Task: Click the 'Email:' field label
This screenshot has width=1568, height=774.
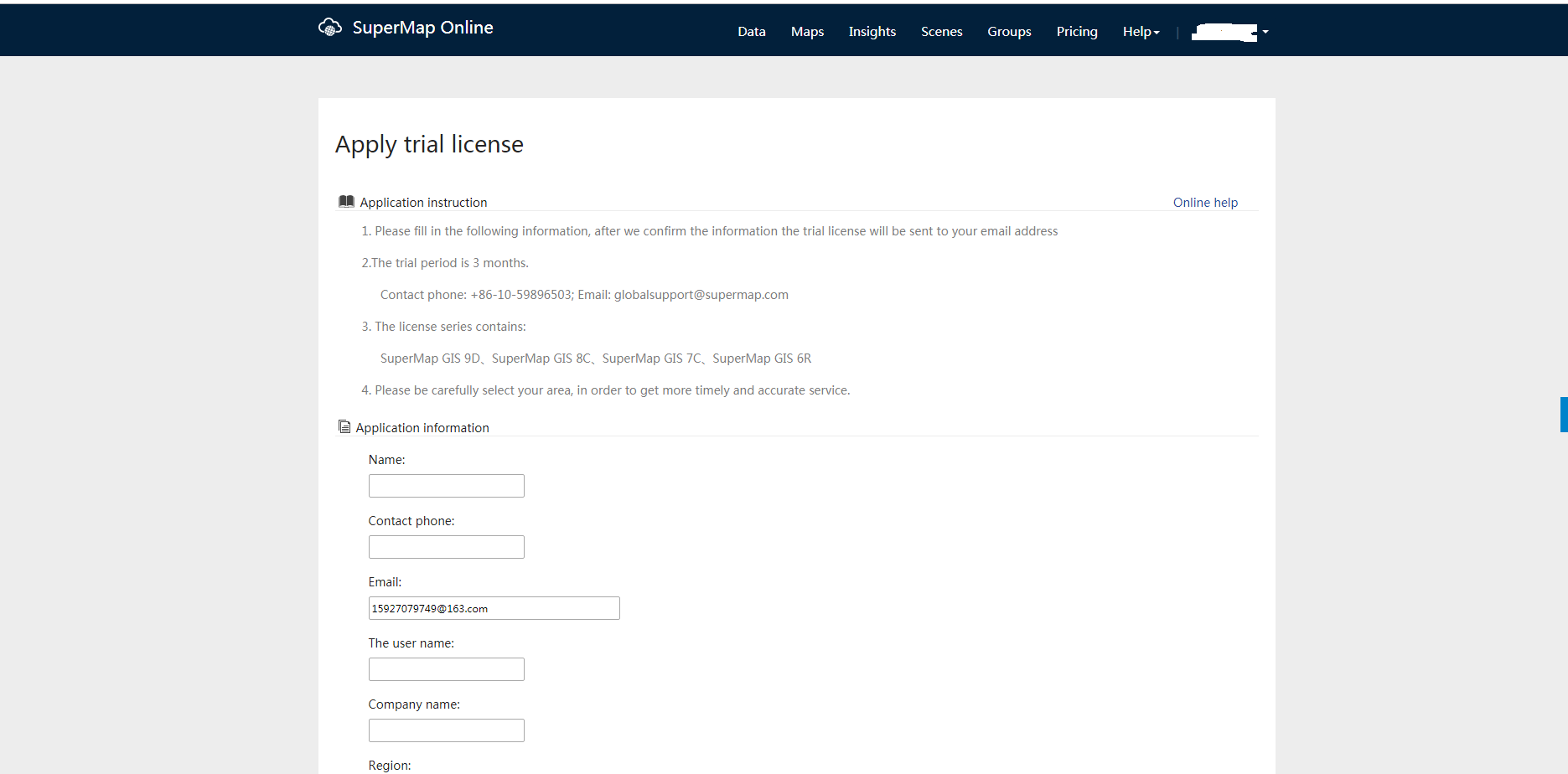Action: 386,582
